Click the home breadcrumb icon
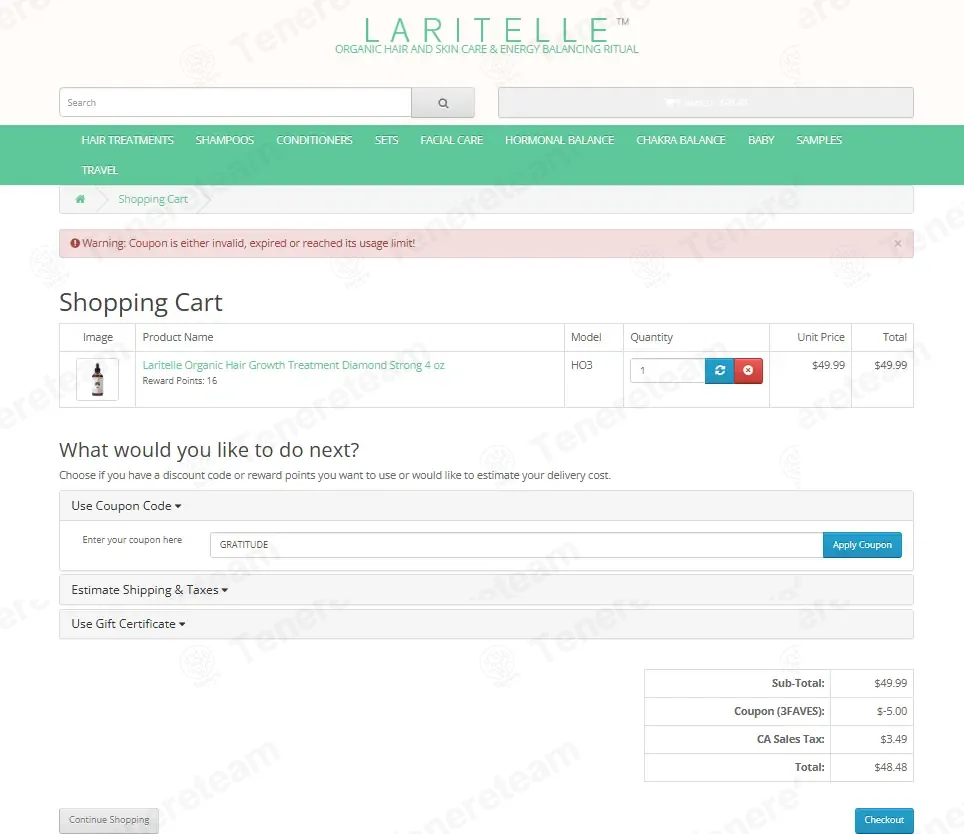Screen dimensions: 964x834 coord(80,199)
